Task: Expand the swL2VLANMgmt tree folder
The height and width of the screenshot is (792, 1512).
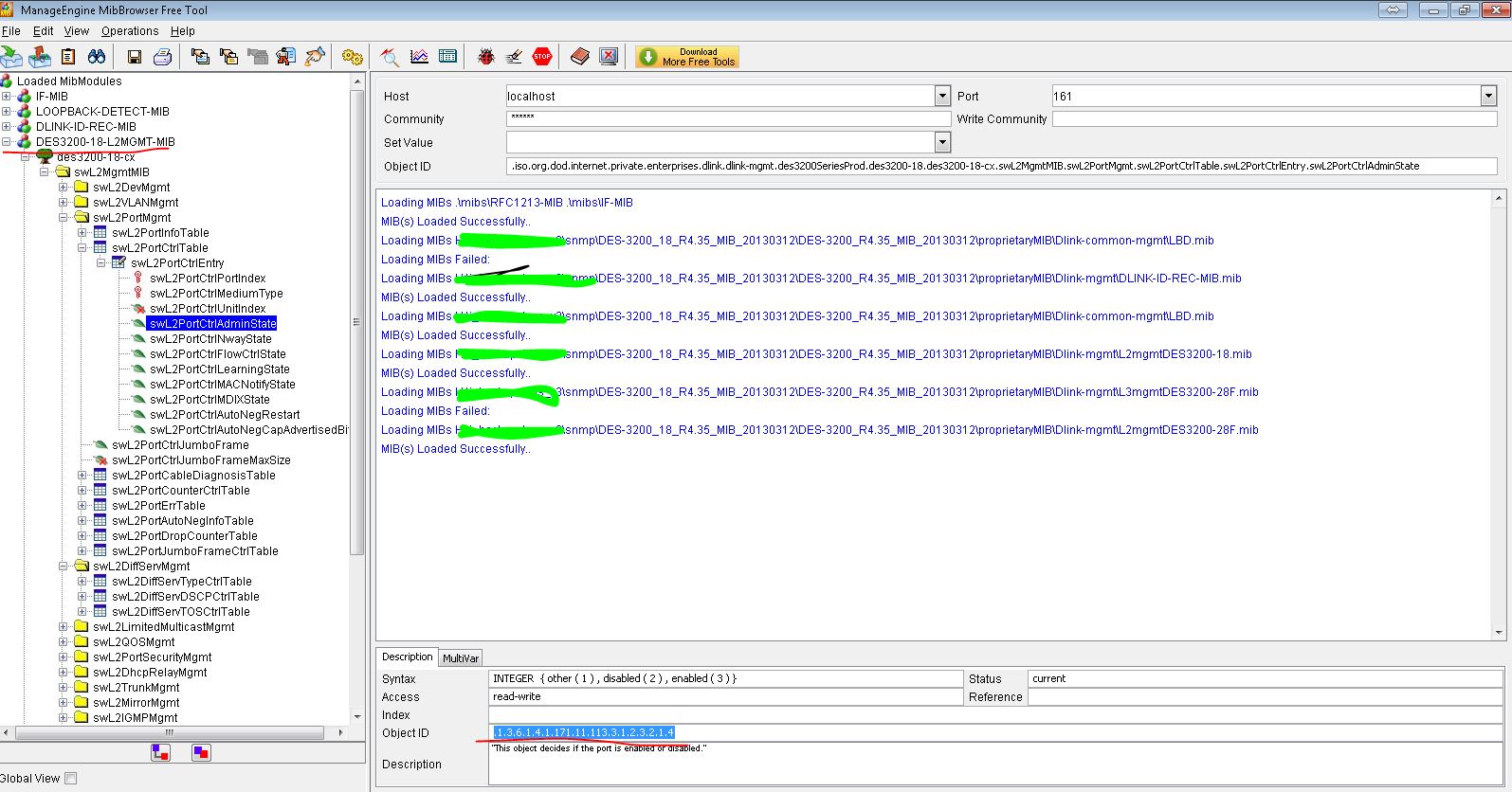Action: pos(64,203)
